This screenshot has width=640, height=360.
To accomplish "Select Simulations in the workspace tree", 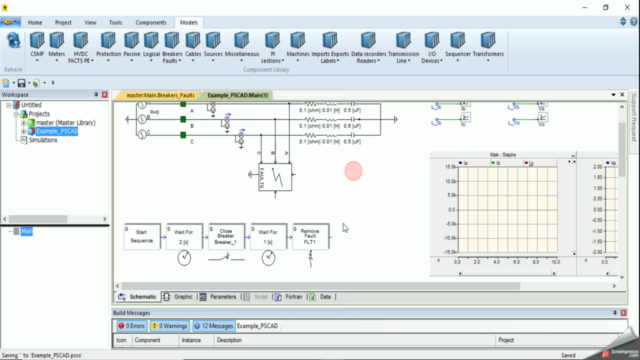I will point(43,140).
